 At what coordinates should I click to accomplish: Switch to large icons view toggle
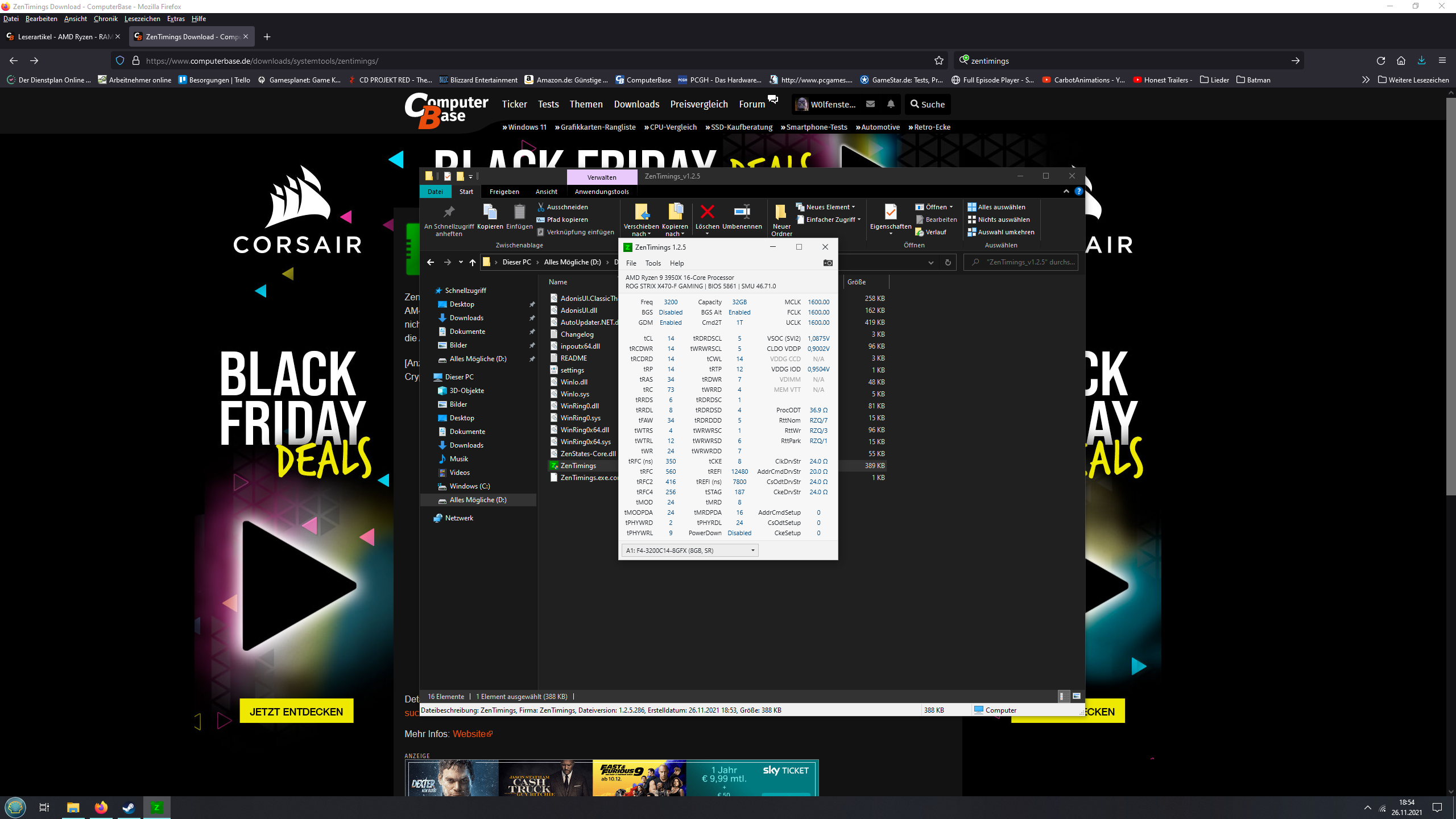click(1076, 696)
